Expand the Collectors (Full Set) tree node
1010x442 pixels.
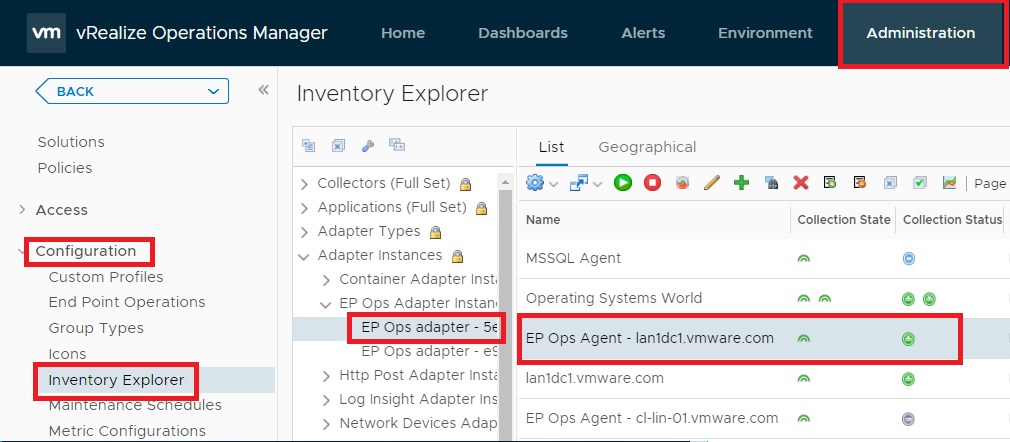pos(305,184)
